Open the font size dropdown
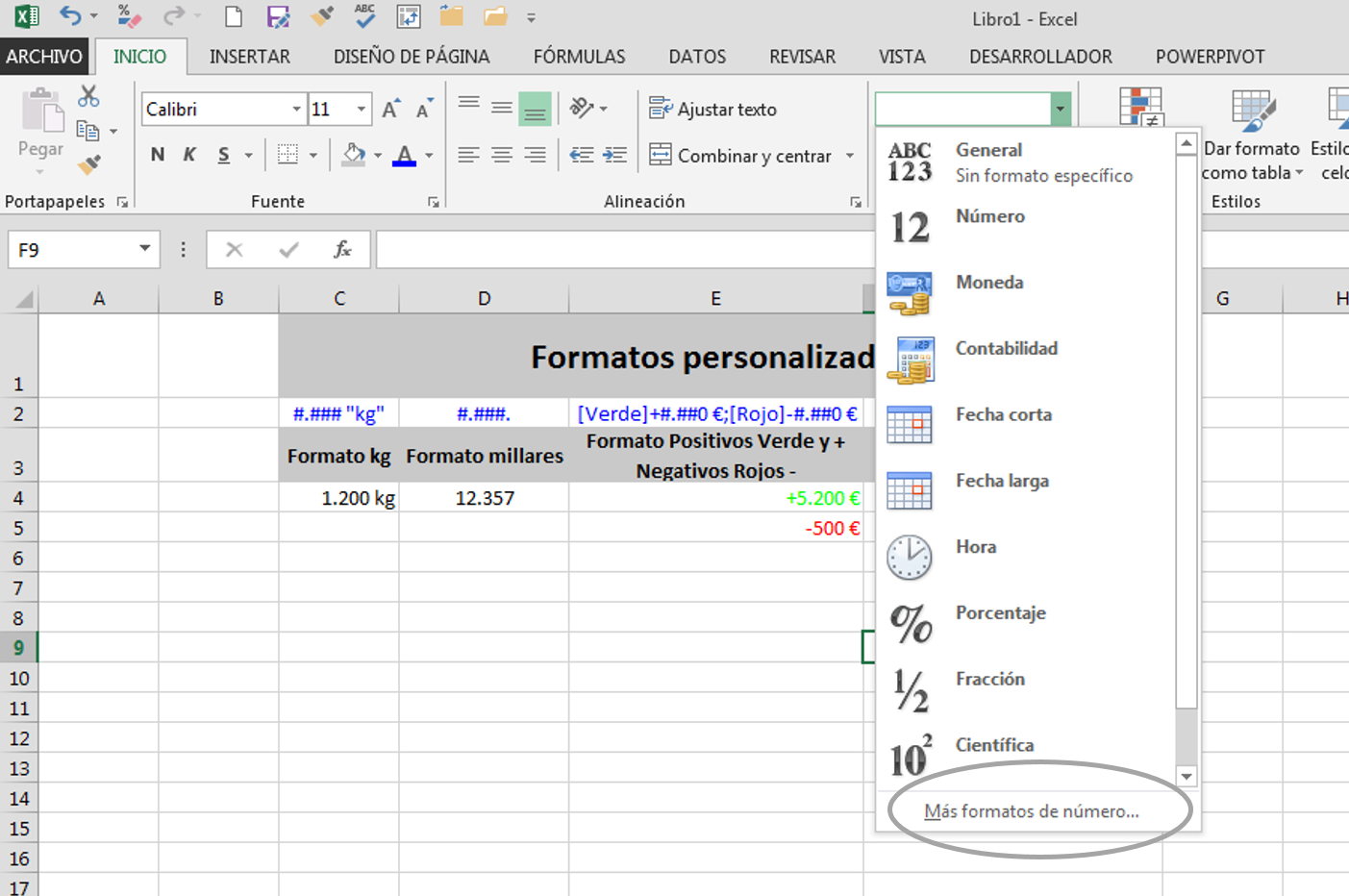Image resolution: width=1349 pixels, height=896 pixels. pos(362,109)
